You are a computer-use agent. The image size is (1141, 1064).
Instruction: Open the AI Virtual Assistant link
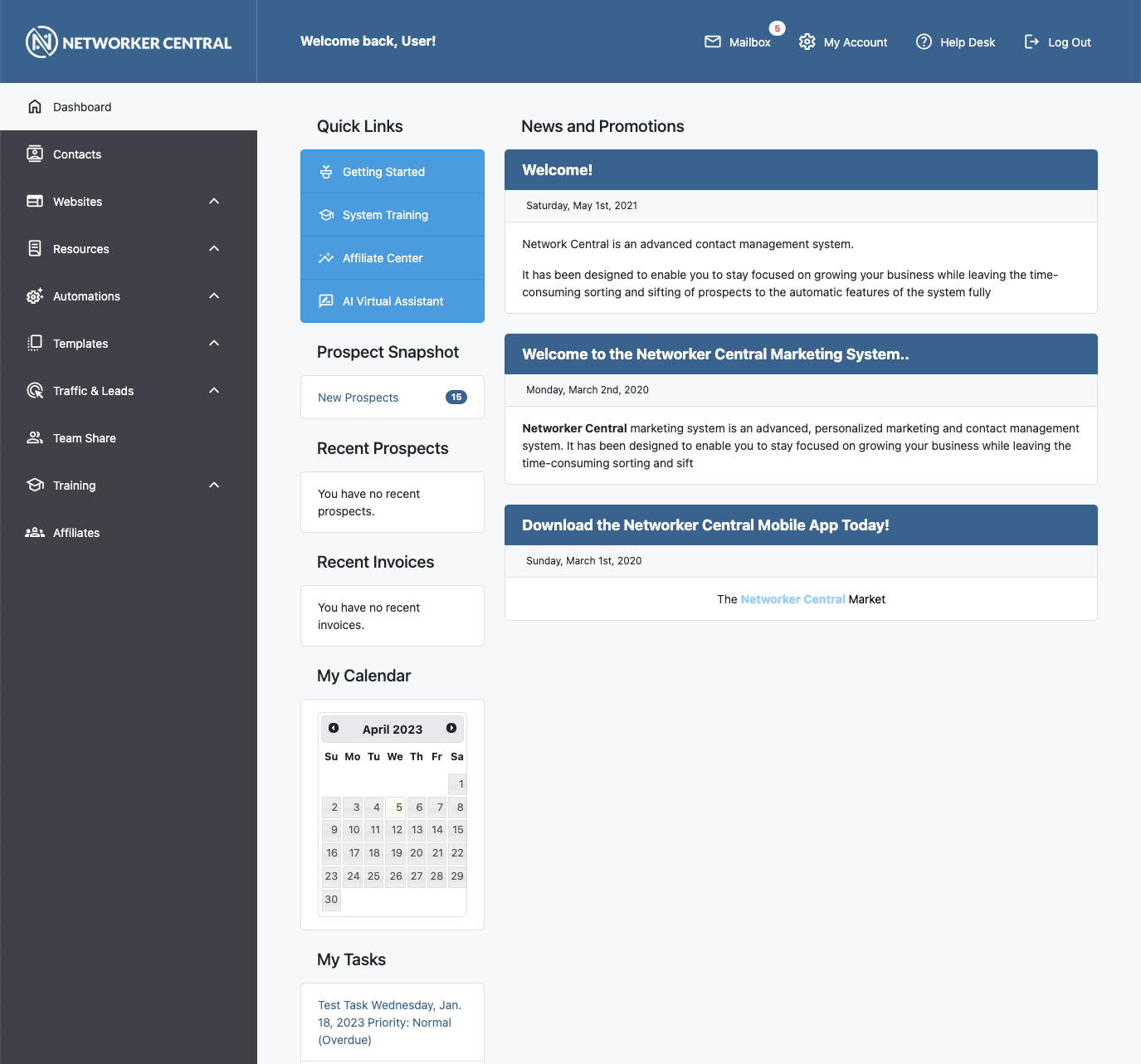click(393, 301)
